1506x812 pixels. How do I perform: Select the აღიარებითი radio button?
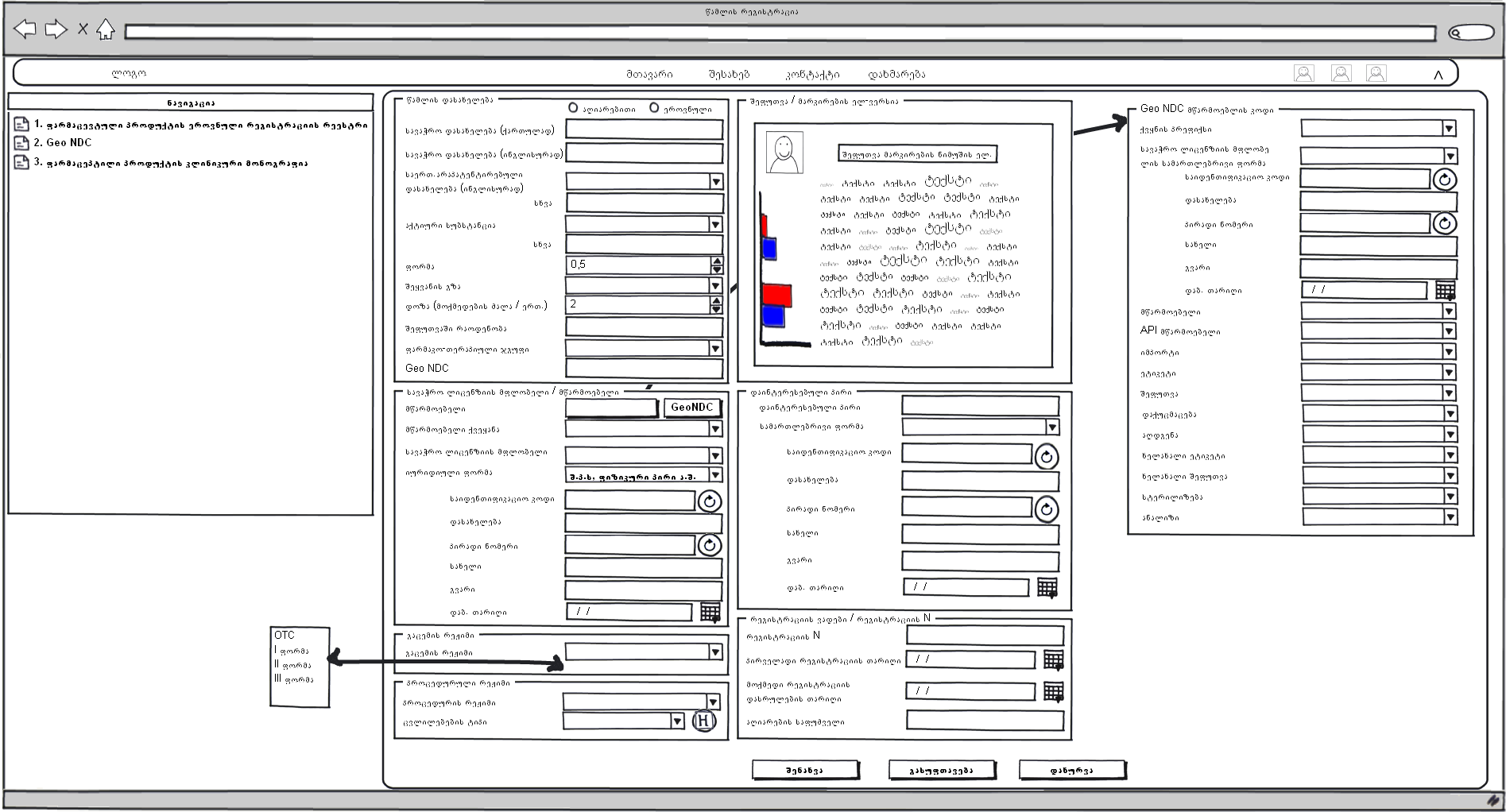pyautogui.click(x=573, y=108)
